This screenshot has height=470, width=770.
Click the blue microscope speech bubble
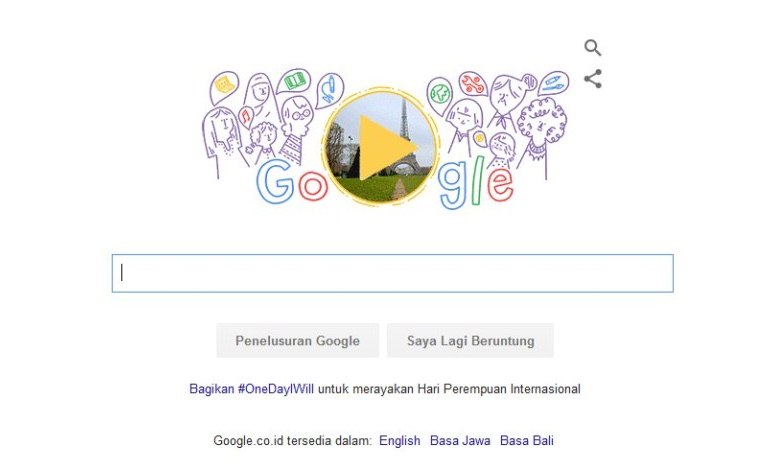tap(329, 90)
